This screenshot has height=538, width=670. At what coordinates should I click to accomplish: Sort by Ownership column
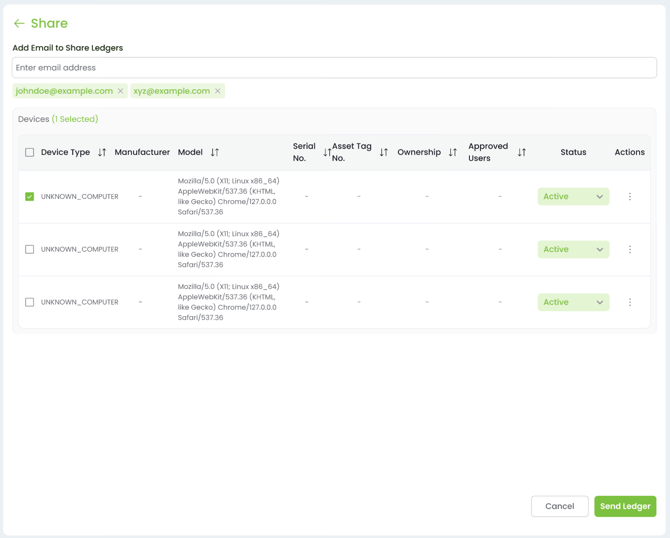pos(453,152)
